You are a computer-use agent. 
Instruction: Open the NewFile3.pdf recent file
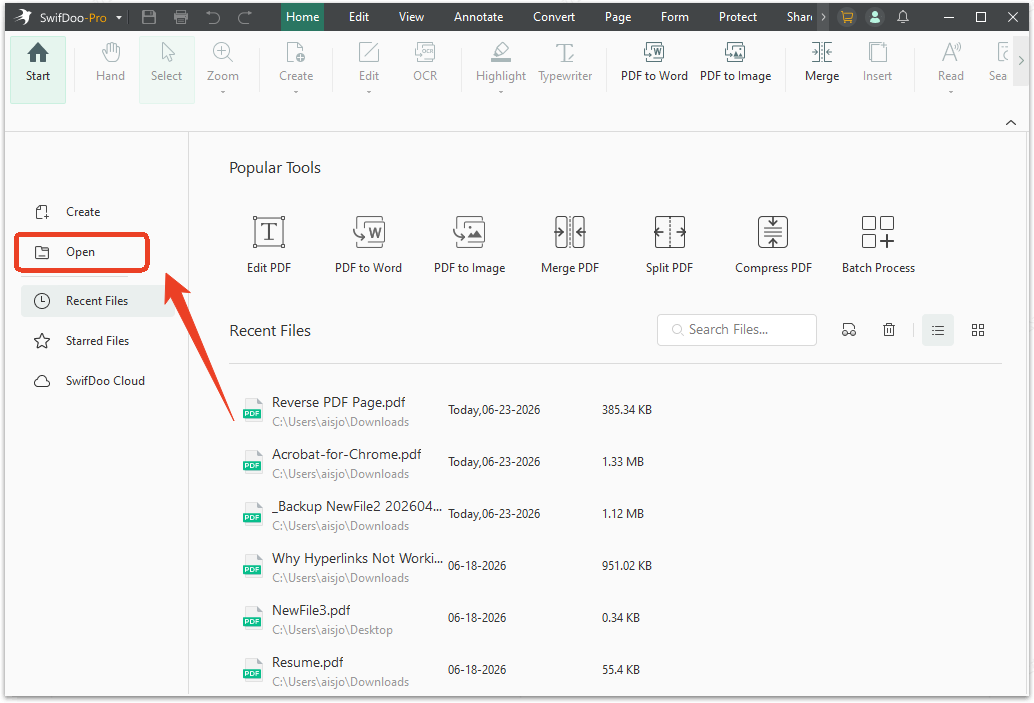pos(311,611)
